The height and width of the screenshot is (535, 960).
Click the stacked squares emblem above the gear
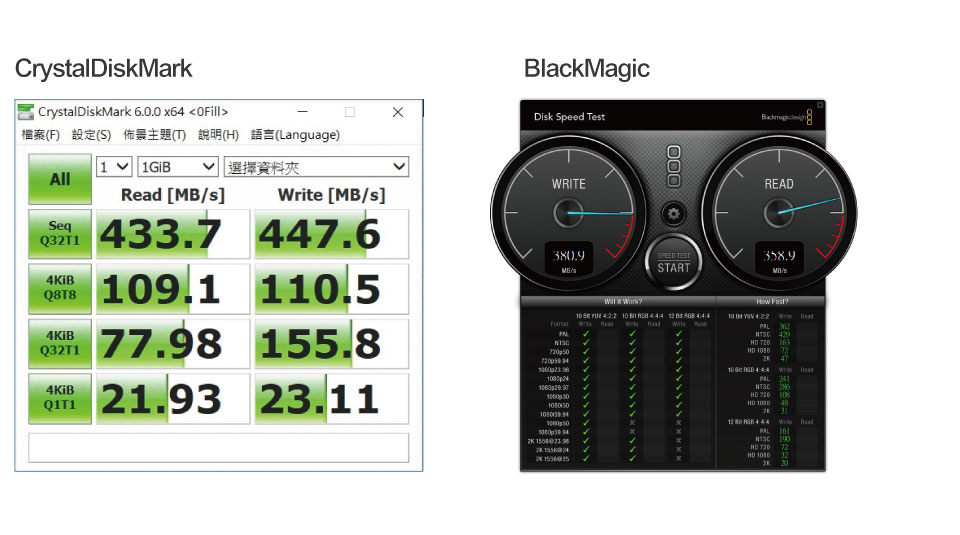[673, 166]
